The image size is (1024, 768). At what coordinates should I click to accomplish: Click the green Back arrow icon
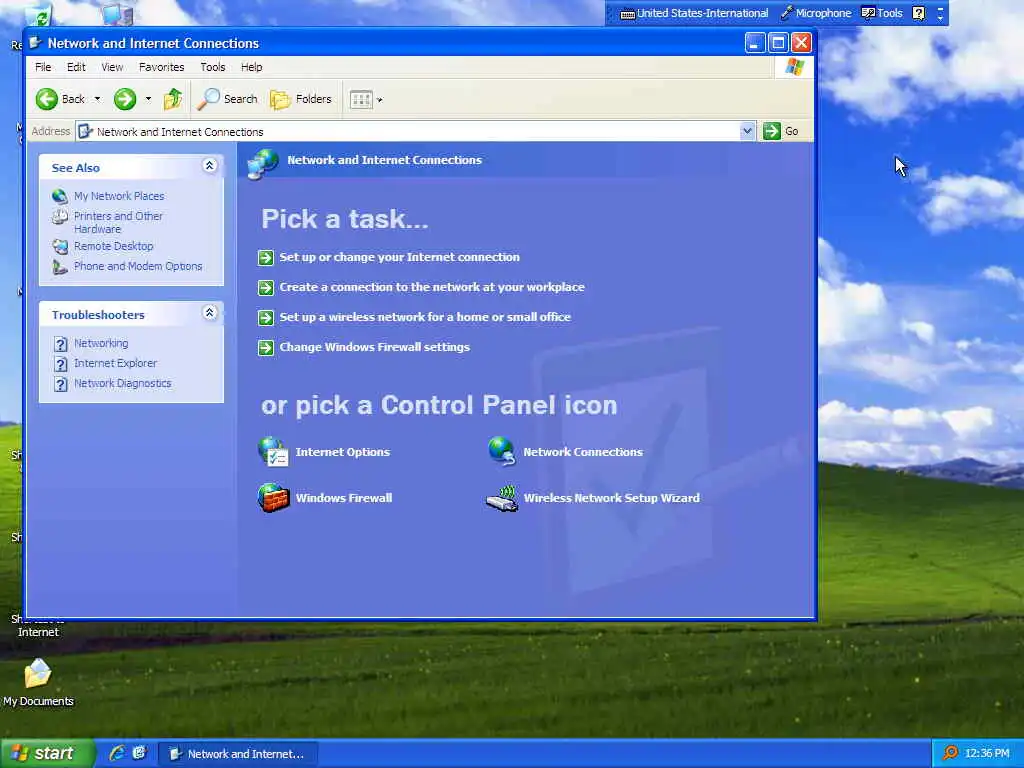[x=46, y=99]
